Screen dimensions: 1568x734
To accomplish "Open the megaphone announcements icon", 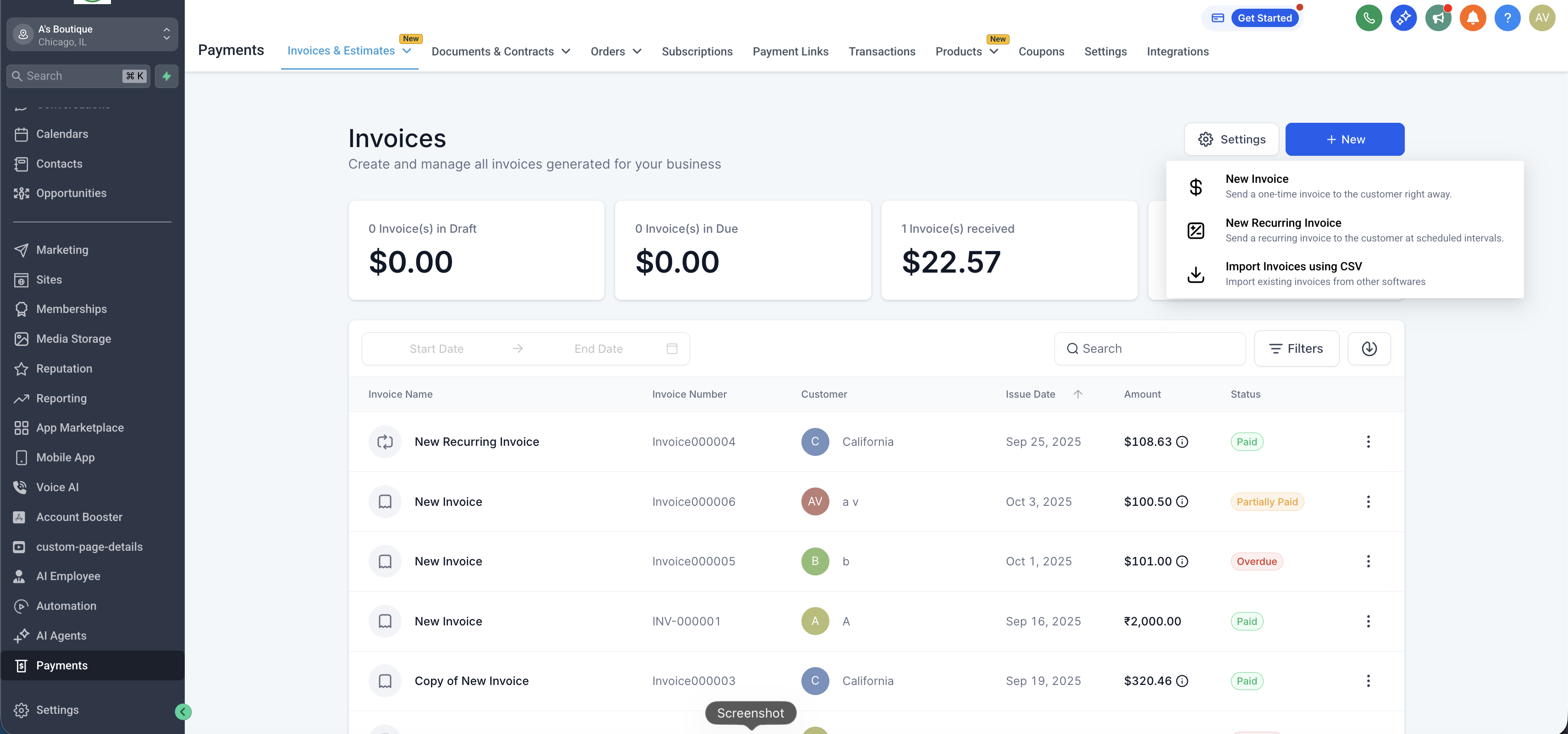I will pos(1438,18).
